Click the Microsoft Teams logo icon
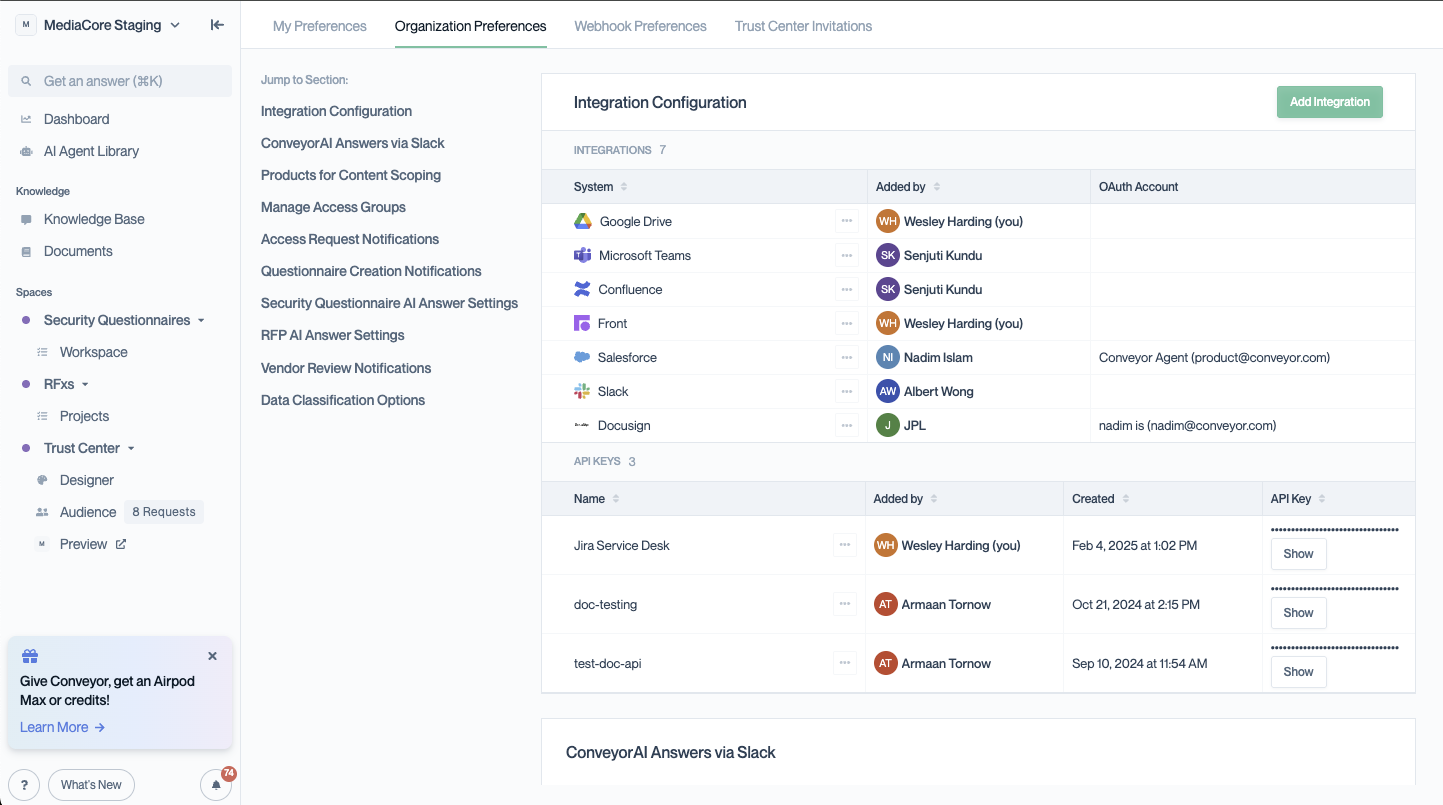 582,255
